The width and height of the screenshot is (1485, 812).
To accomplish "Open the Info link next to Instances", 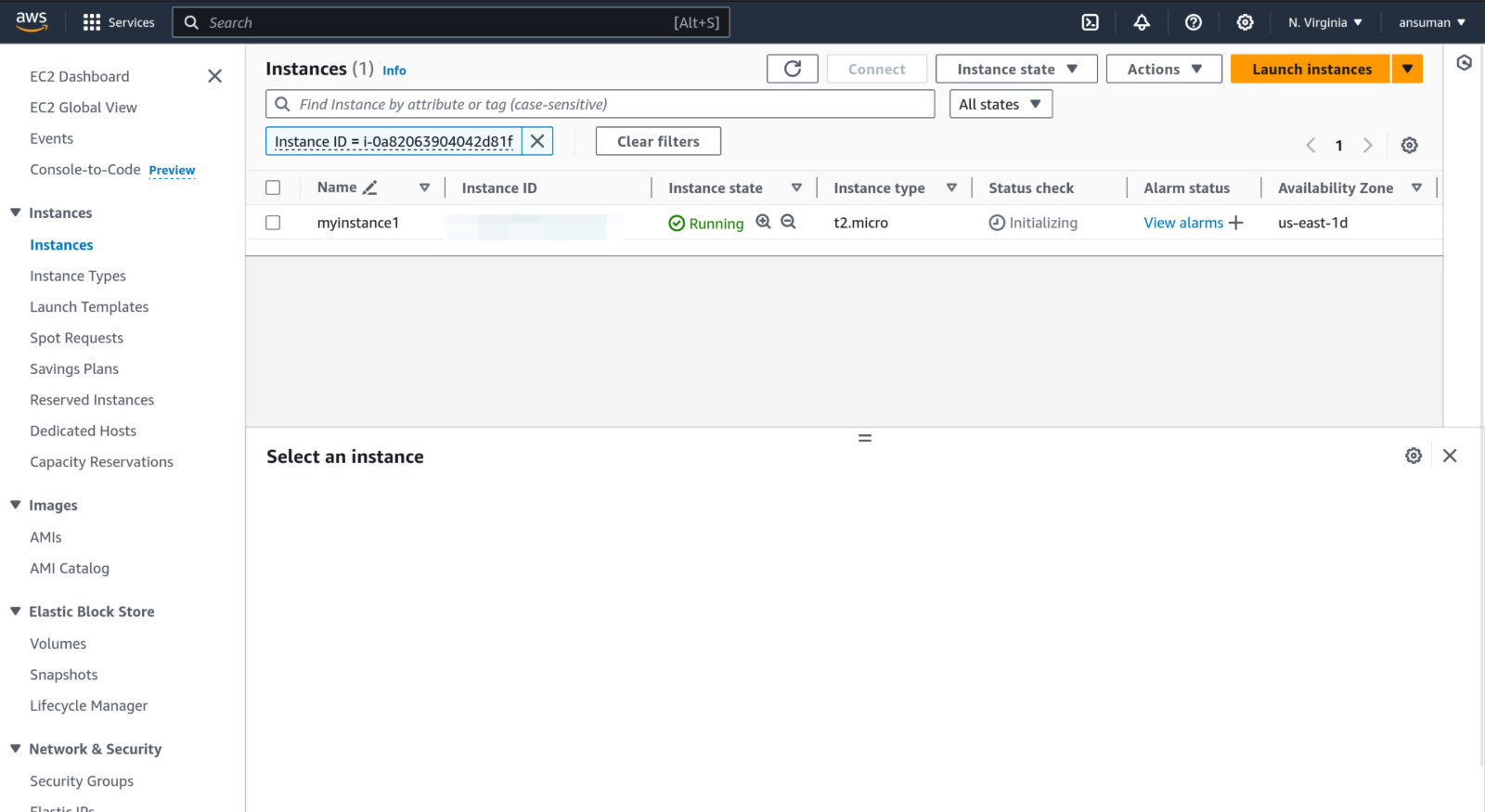I will pyautogui.click(x=394, y=71).
